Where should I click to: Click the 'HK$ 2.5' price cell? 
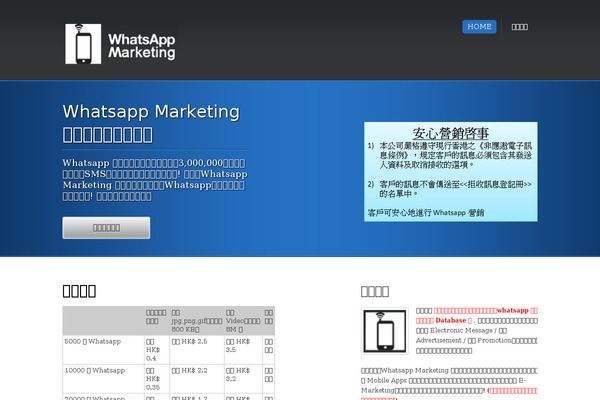pyautogui.click(x=197, y=350)
